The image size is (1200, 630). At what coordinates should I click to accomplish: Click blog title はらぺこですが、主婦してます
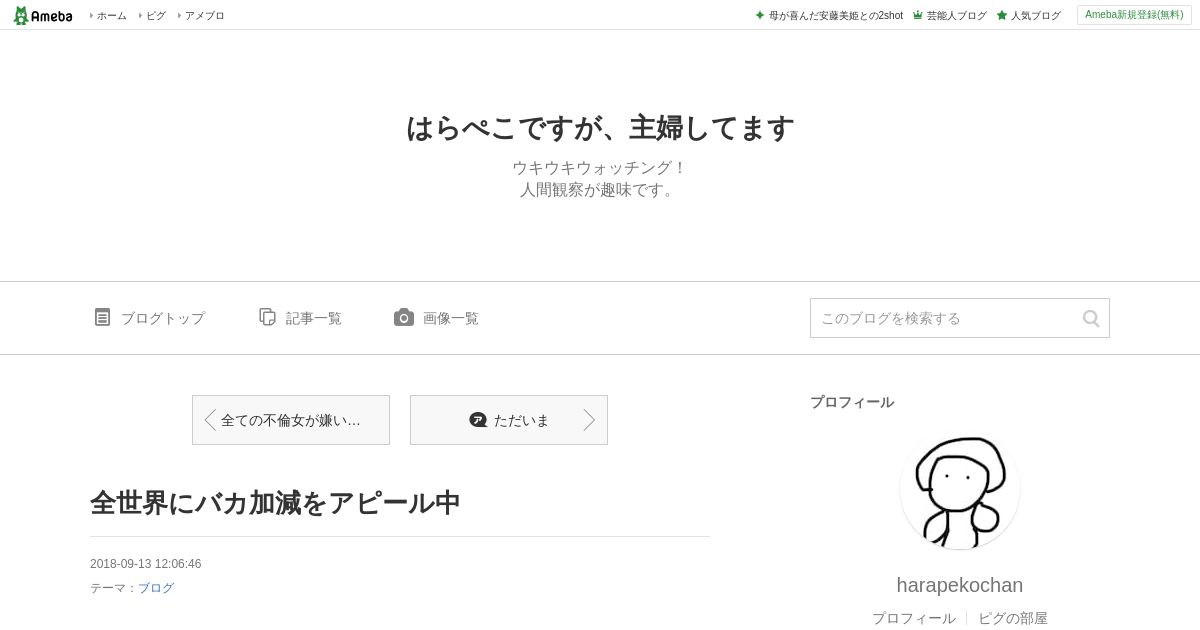point(600,128)
